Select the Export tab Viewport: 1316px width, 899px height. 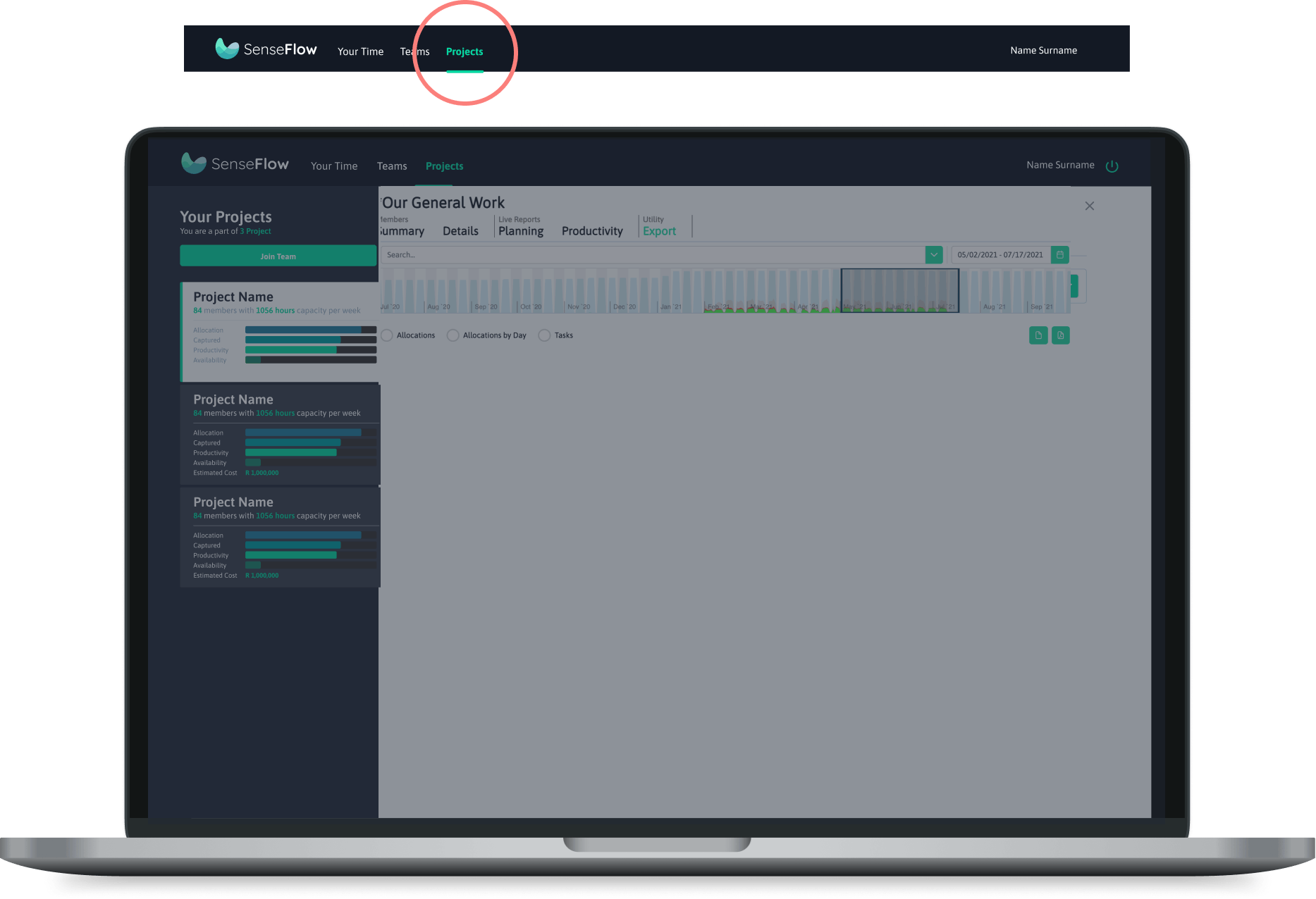659,231
